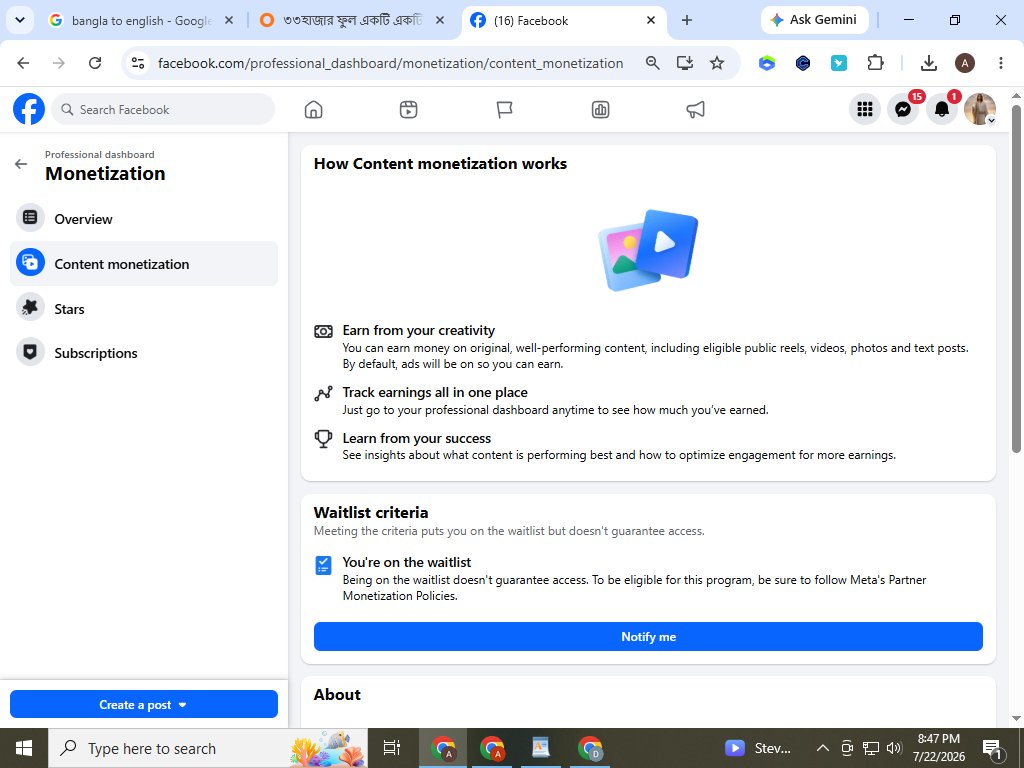This screenshot has height=768, width=1024.
Task: Click the dark blue C extension icon
Action: (803, 63)
